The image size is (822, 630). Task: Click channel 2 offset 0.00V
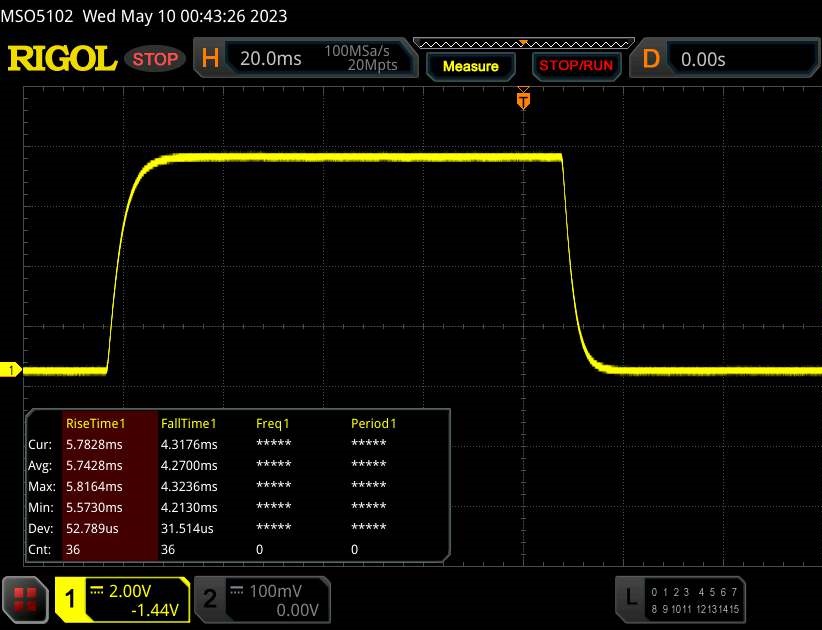click(297, 610)
